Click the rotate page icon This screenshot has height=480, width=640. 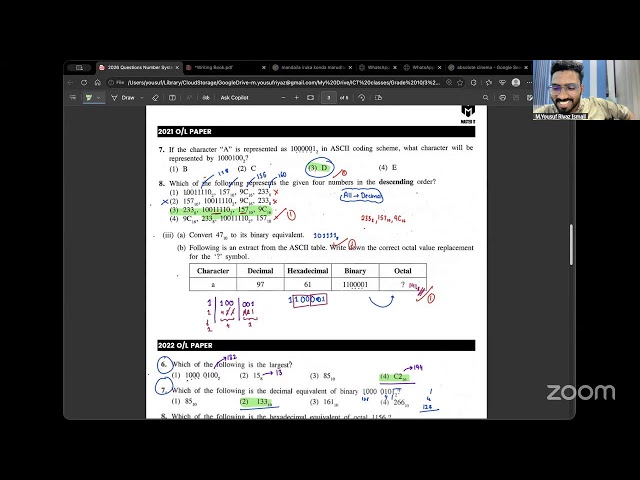362,98
